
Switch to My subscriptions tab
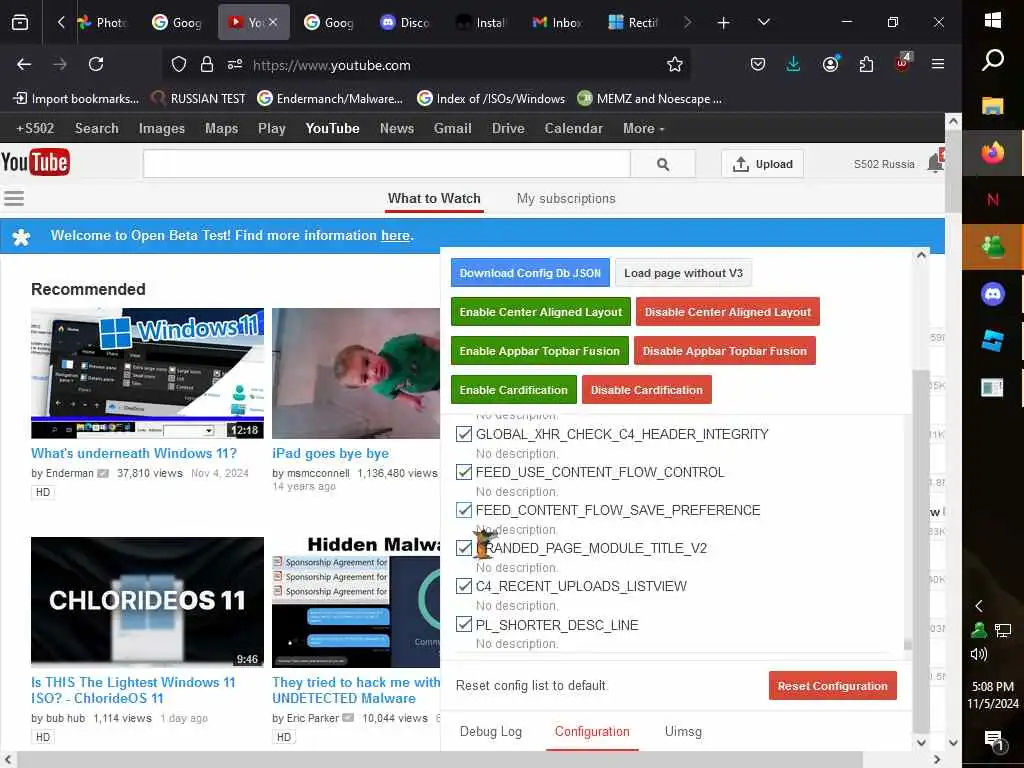tap(566, 199)
